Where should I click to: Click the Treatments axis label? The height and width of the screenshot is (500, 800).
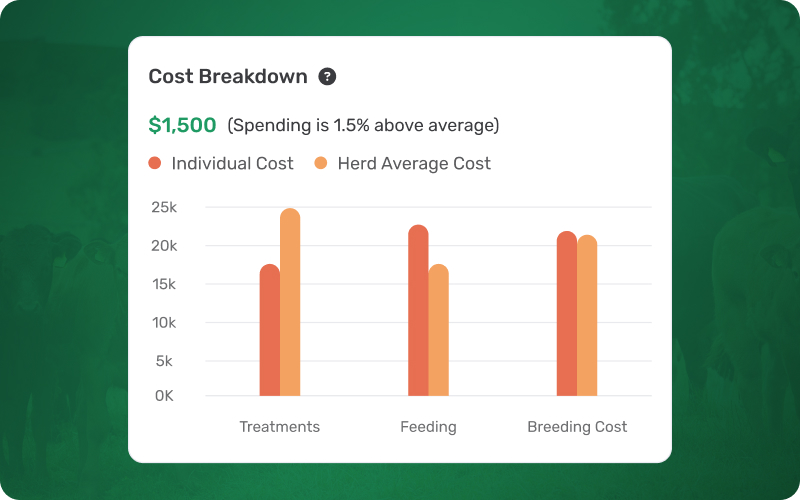[280, 427]
